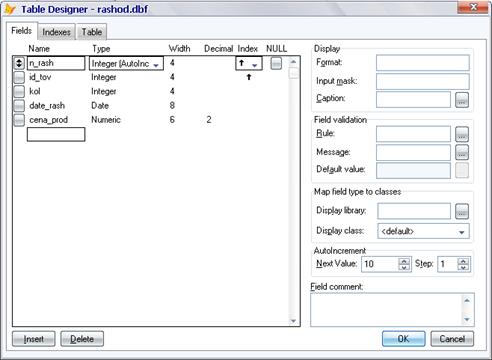492x360 pixels.
Task: Open the Message expression builder button
Action: 462,152
